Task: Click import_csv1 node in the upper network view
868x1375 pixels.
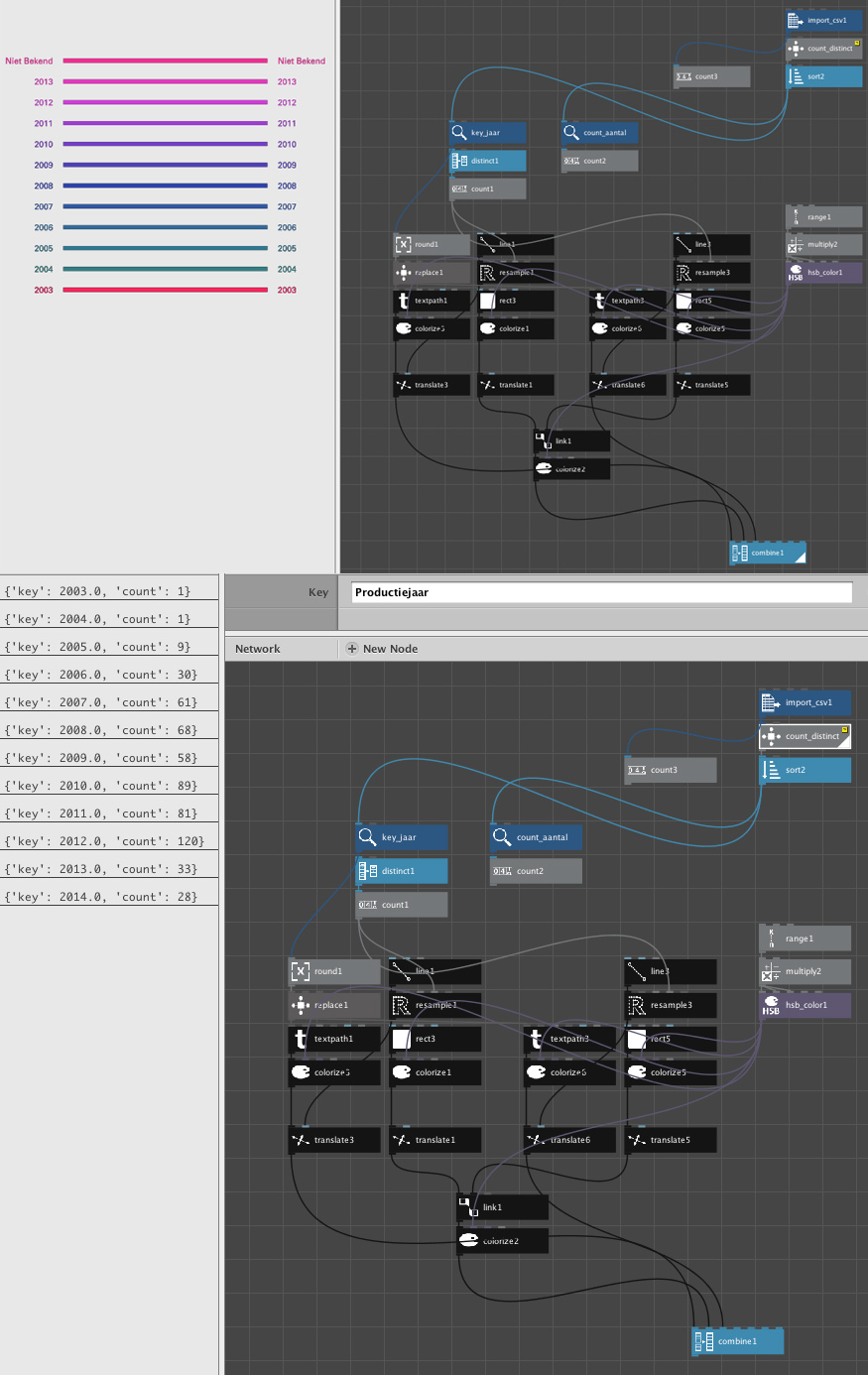Action: coord(824,20)
